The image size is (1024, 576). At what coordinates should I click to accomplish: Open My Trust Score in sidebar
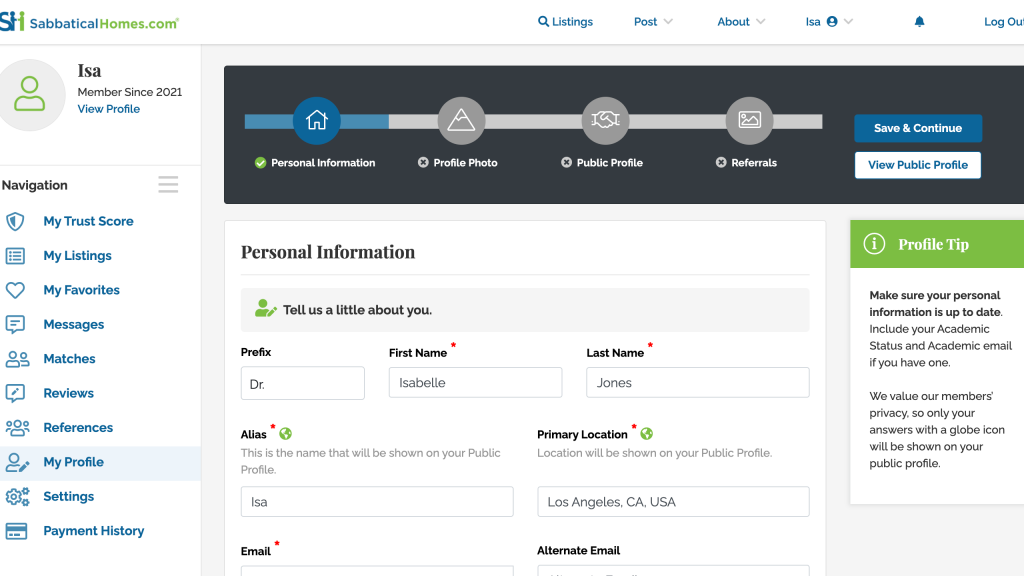88,221
